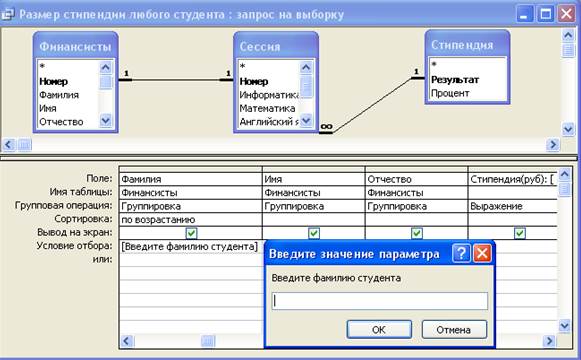Screen dimensions: 581x360
Task: Select the Отчество field in Финансисты table
Action: pyautogui.click(x=61, y=122)
